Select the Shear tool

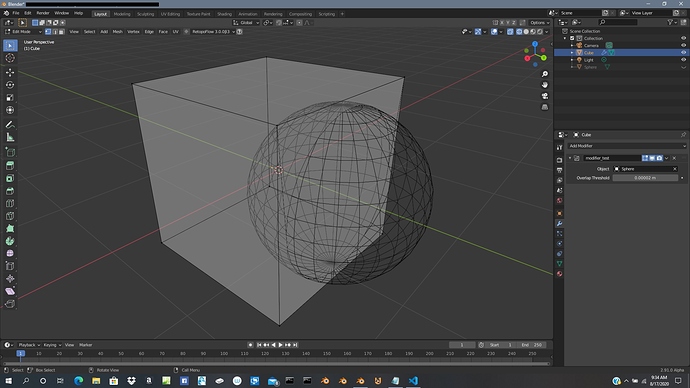pos(10,291)
